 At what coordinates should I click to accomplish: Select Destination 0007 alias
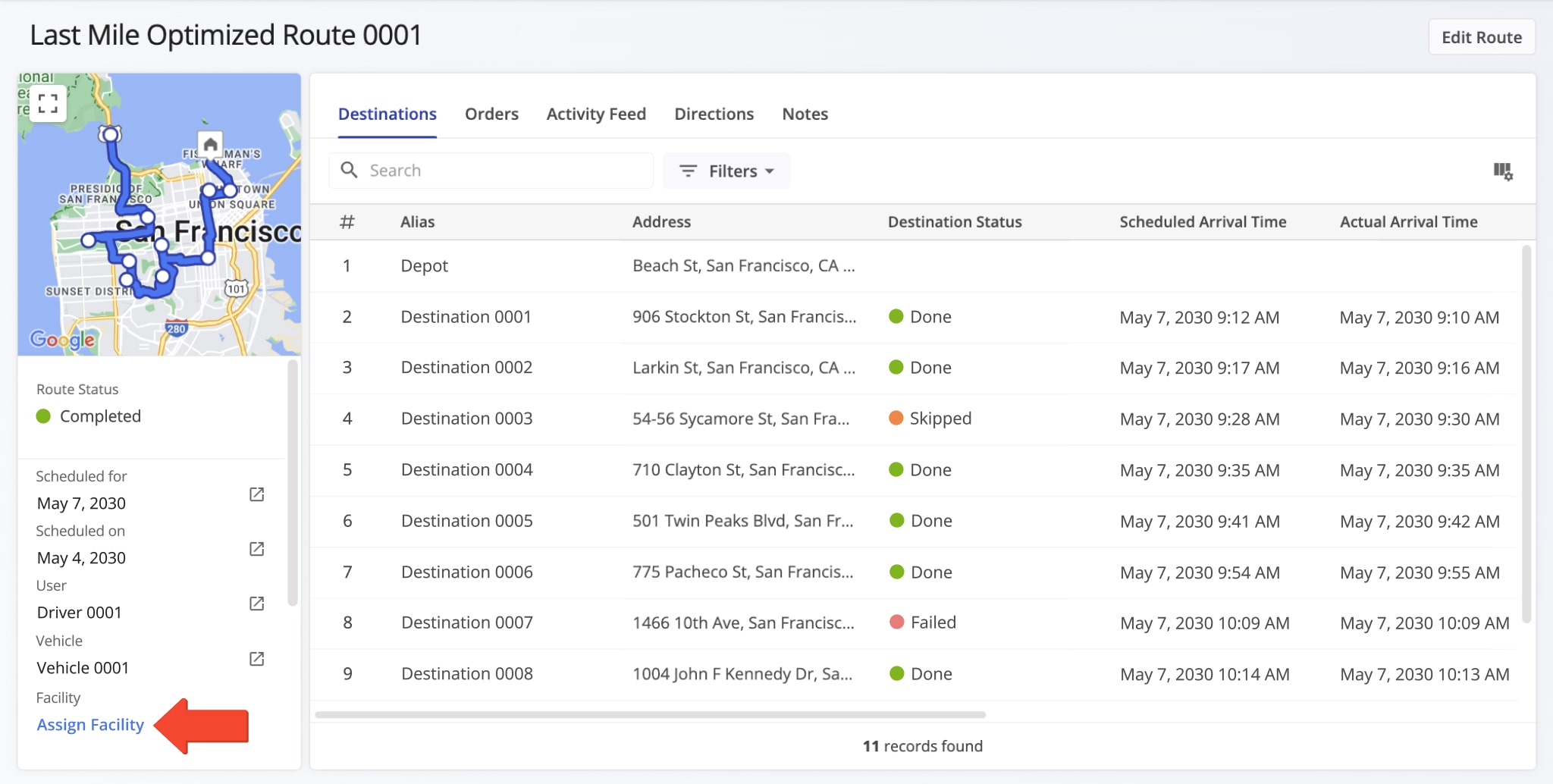tap(466, 622)
